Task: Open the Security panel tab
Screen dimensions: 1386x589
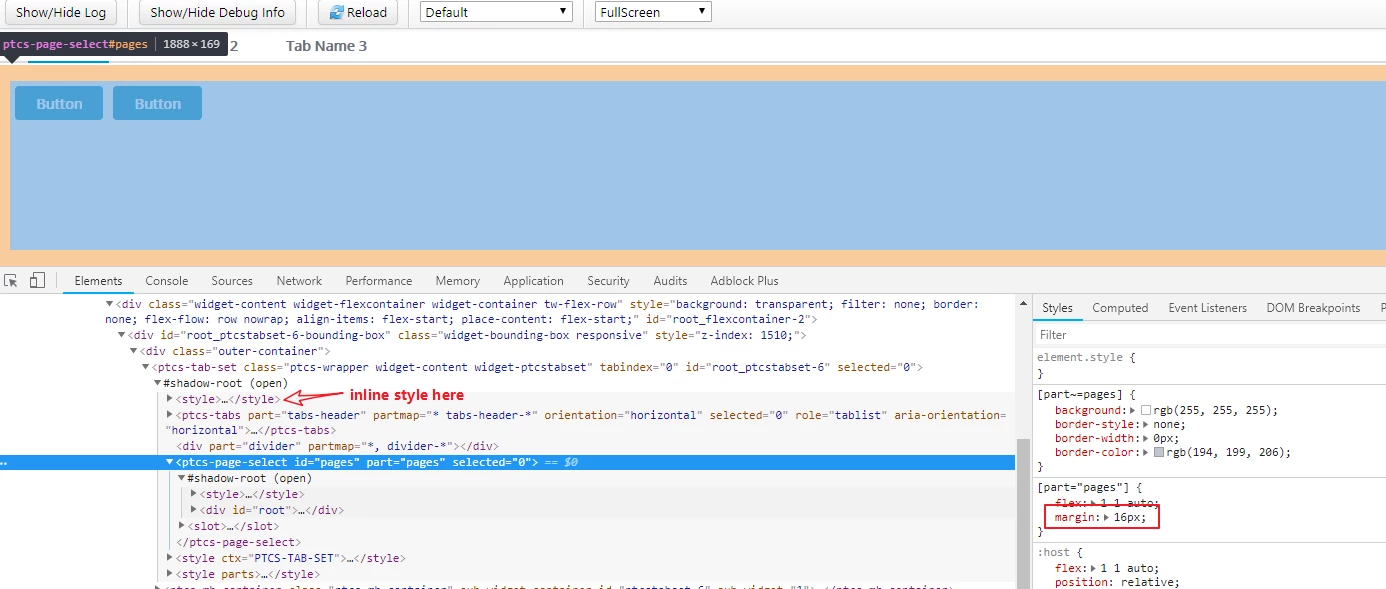Action: (608, 281)
